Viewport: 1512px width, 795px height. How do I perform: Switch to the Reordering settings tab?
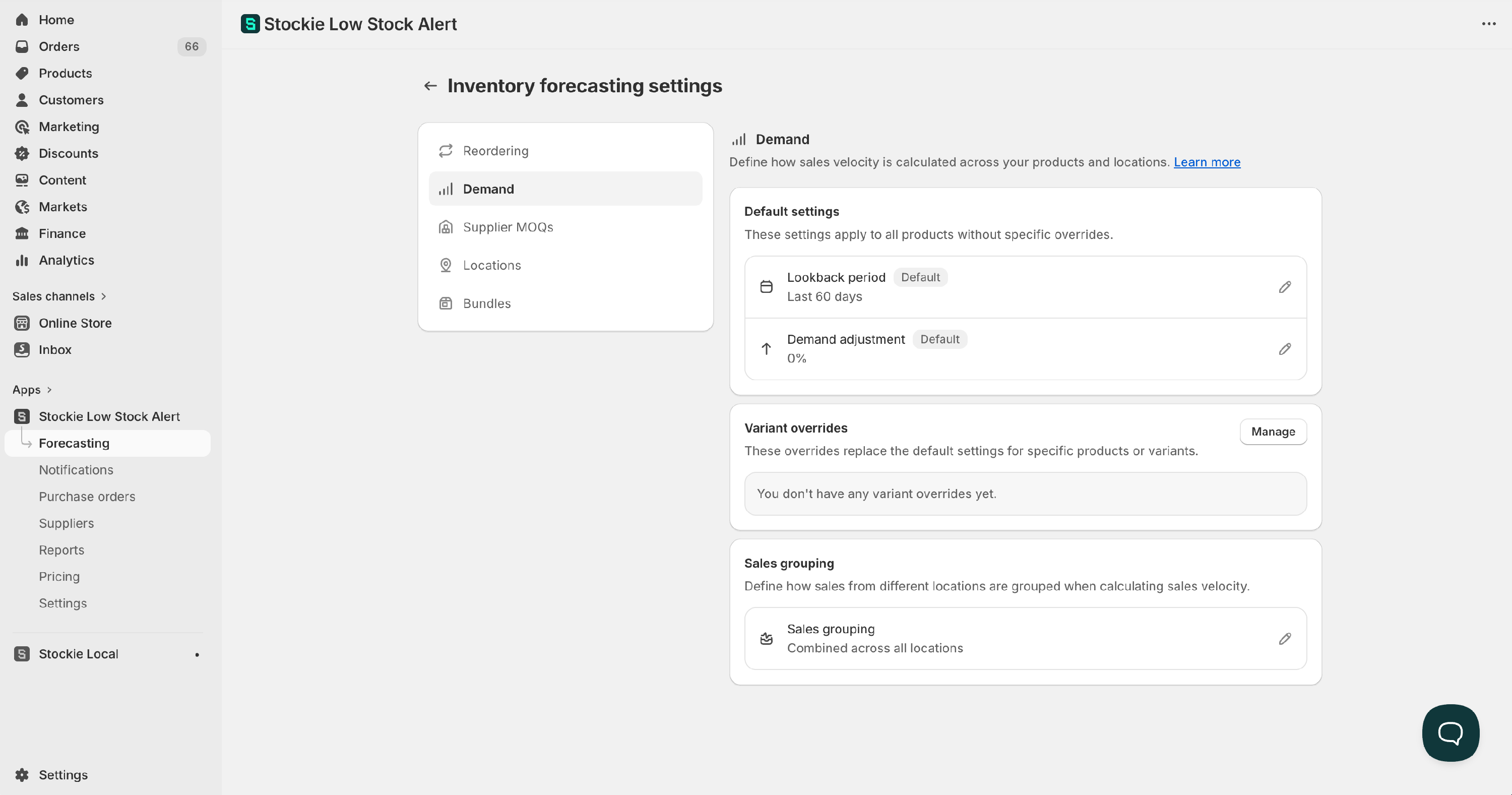tap(495, 151)
